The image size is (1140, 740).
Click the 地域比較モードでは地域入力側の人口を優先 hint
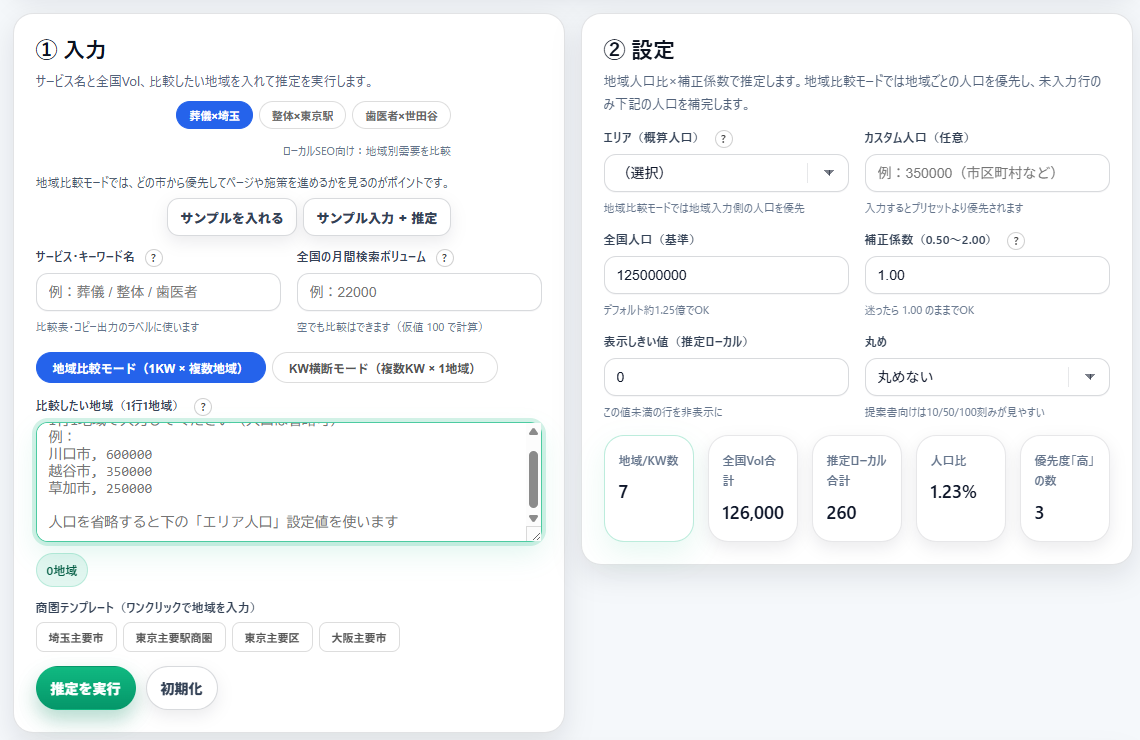(704, 209)
